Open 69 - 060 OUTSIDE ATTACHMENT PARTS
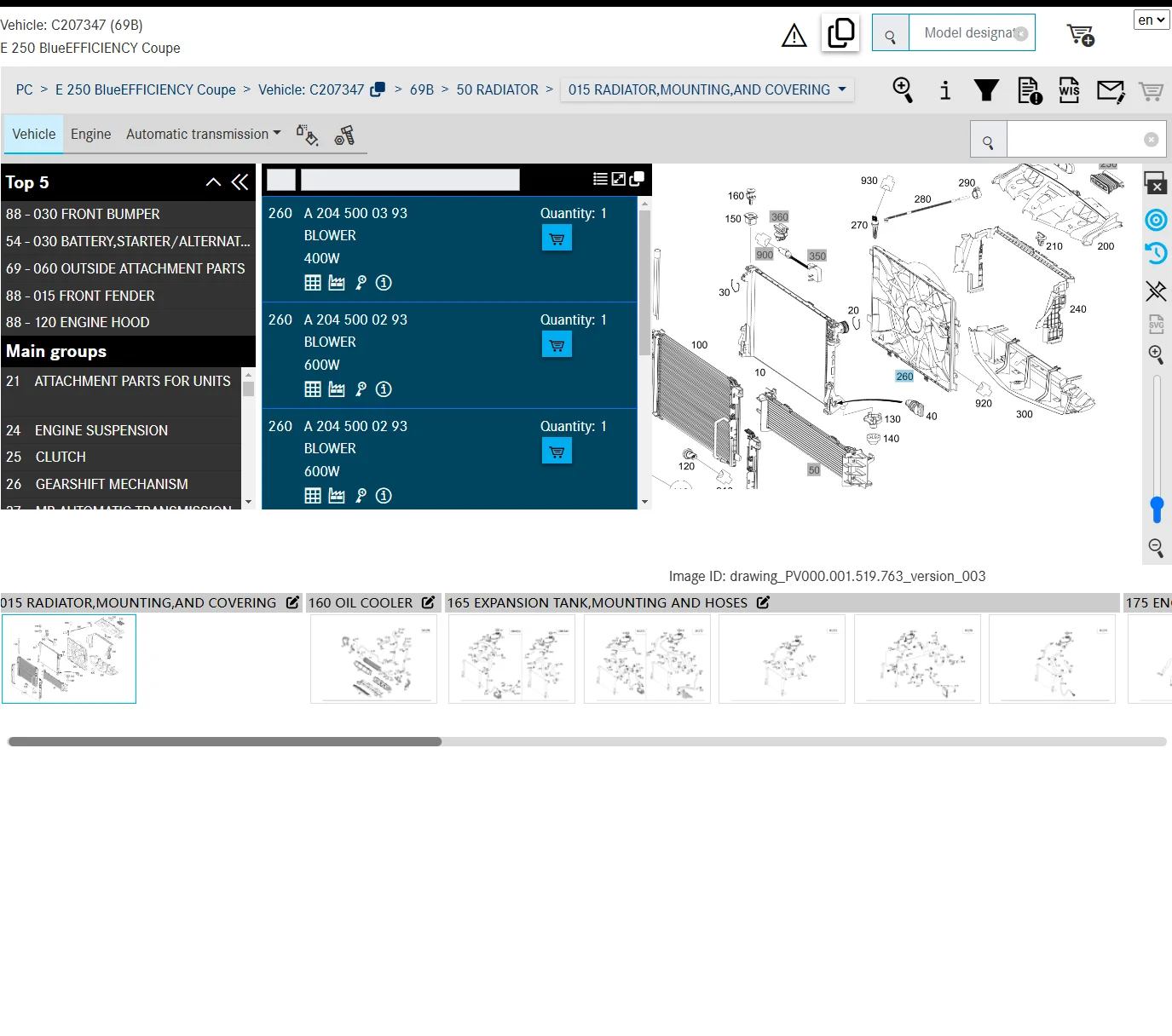Screen dimensions: 1172x1036 point(128,268)
